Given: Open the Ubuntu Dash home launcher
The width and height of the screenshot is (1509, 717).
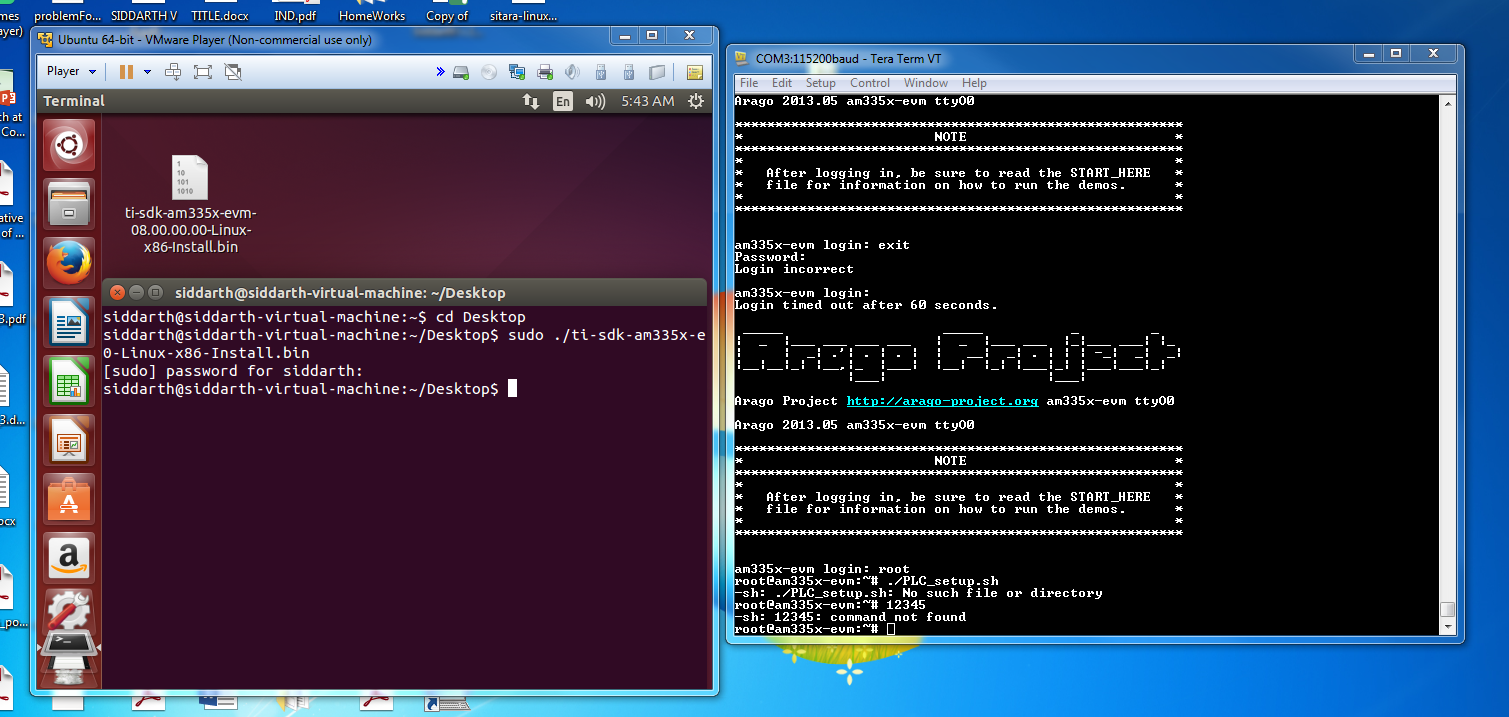Looking at the screenshot, I should [69, 146].
